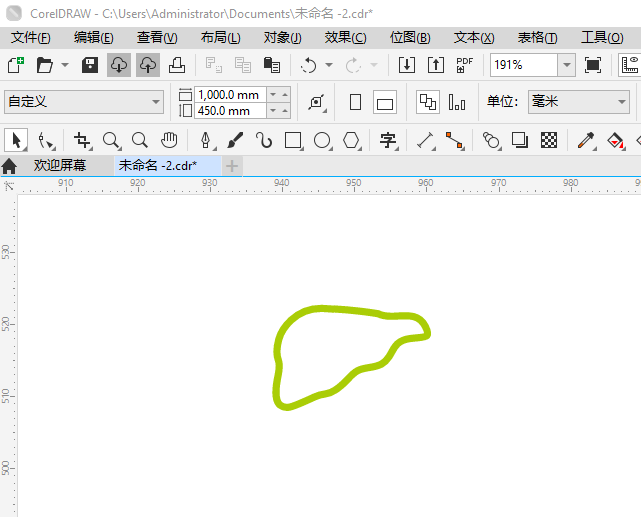This screenshot has height=517, width=641.
Task: Increase page width with up arrow
Action: (x=285, y=94)
